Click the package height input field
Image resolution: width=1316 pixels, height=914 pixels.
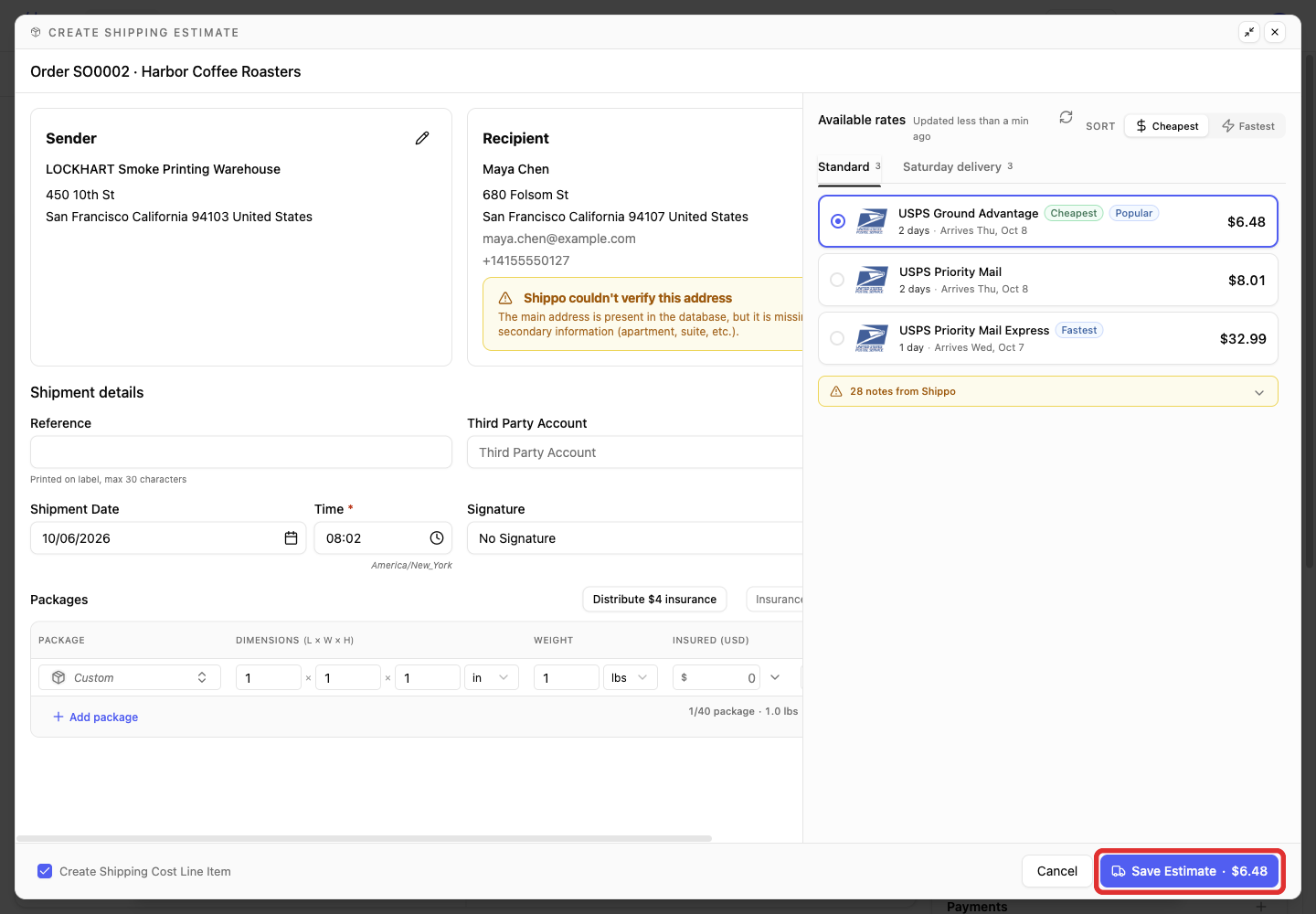[428, 677]
